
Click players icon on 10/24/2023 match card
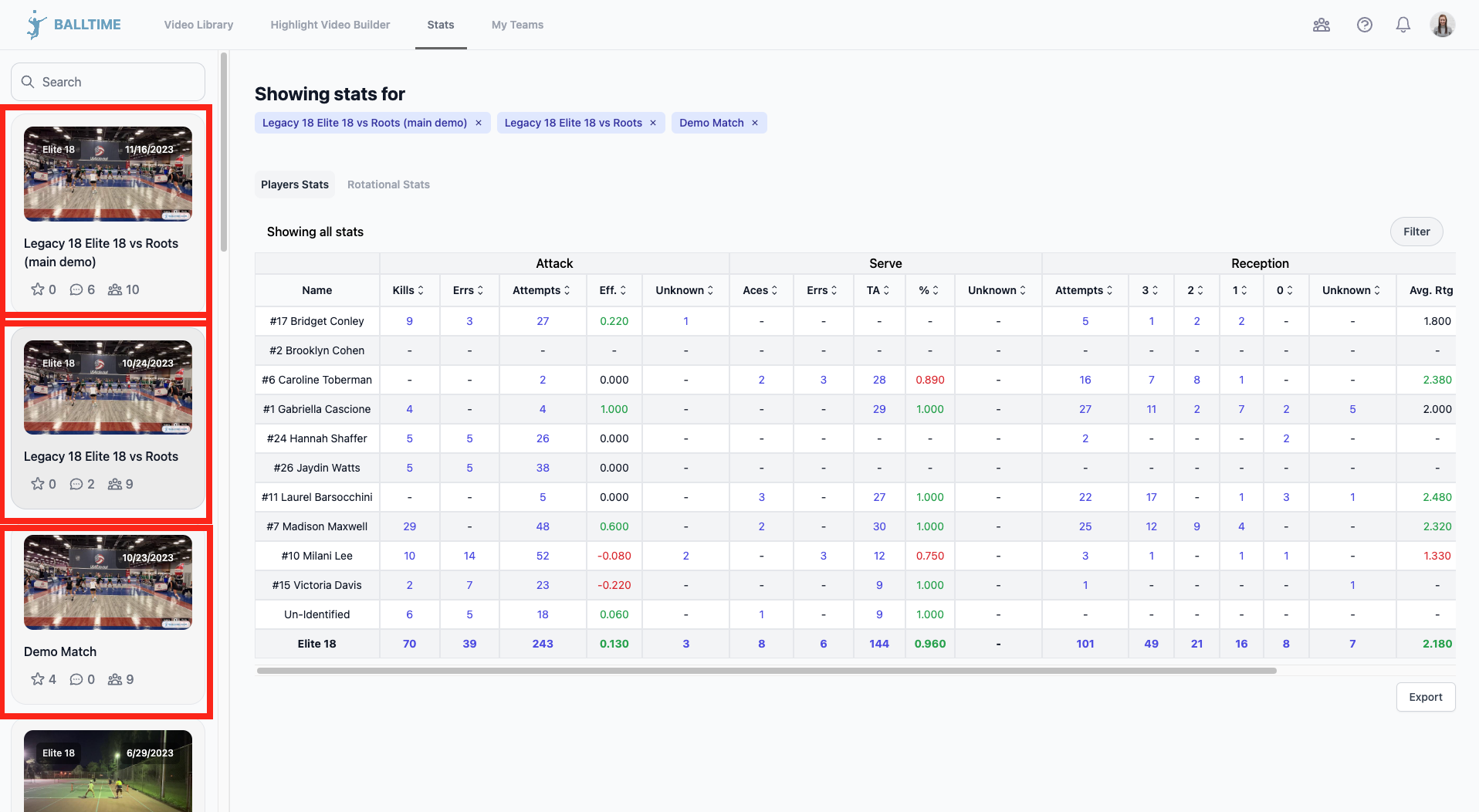pyautogui.click(x=115, y=484)
